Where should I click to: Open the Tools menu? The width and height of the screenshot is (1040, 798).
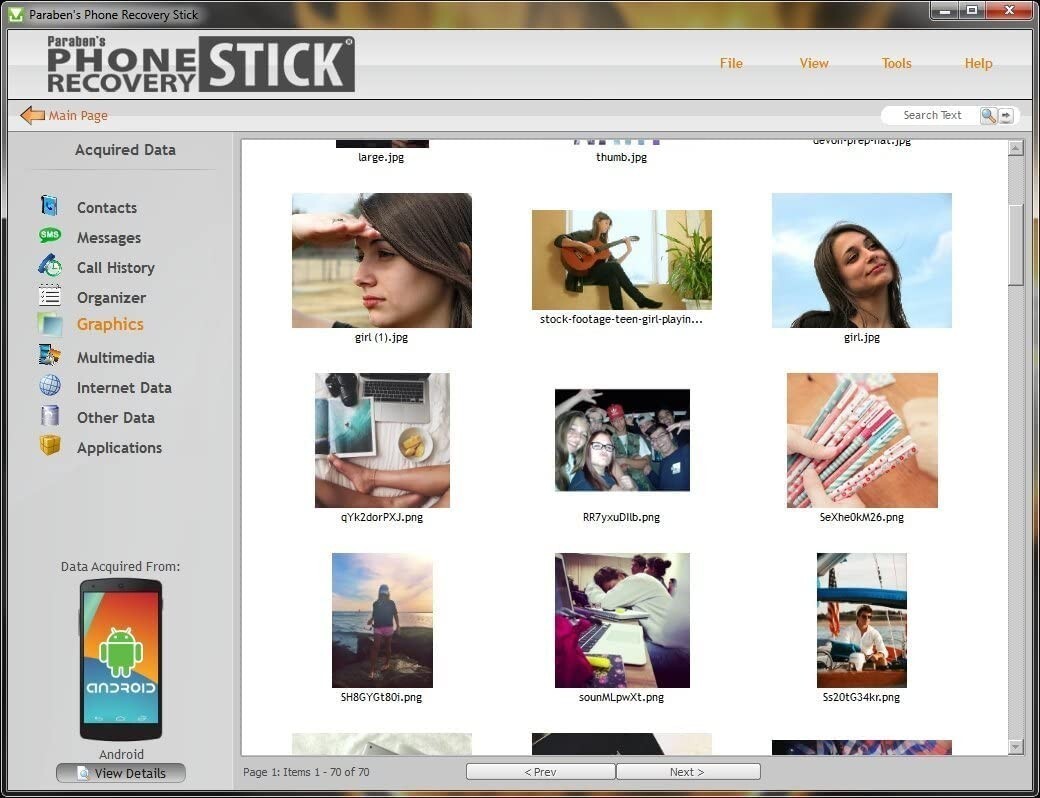(896, 63)
